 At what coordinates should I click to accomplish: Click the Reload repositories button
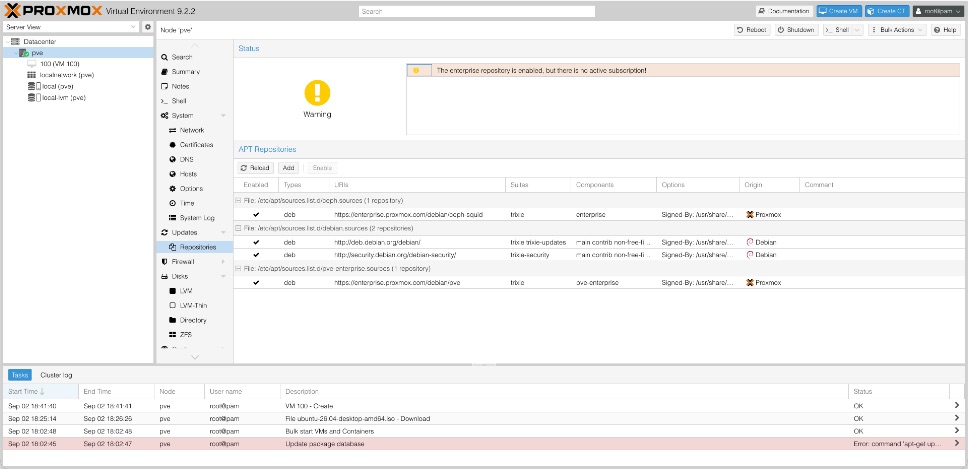click(x=256, y=168)
